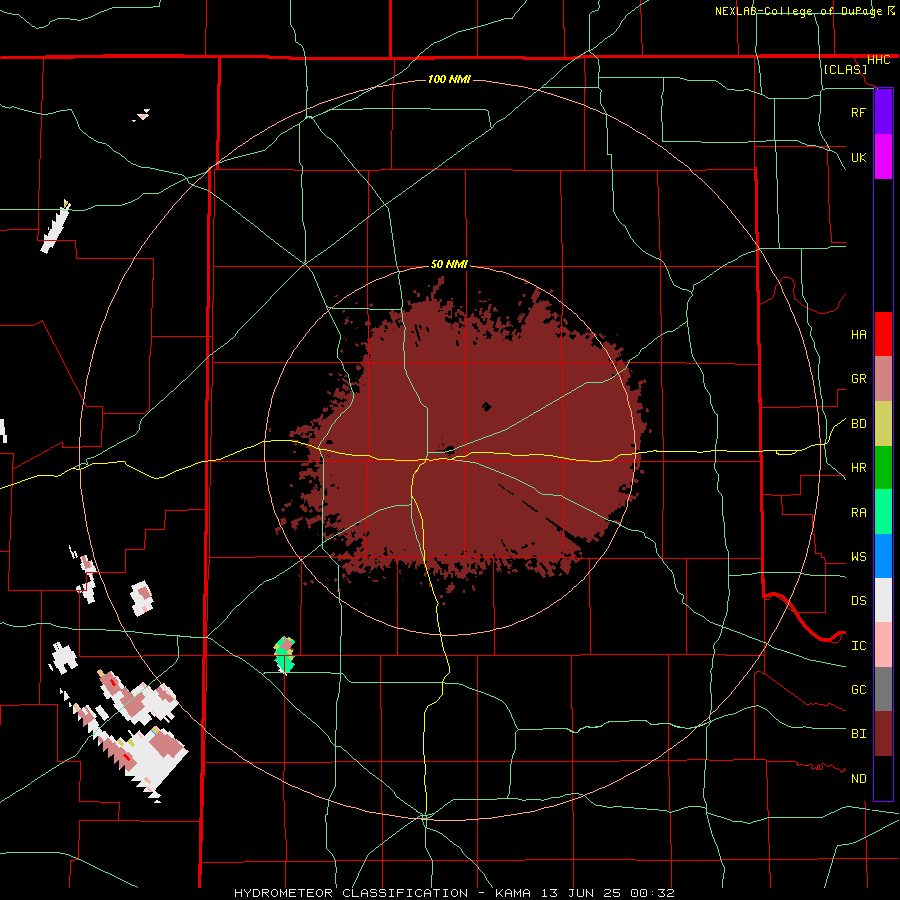Viewport: 900px width, 900px height.
Task: Click the 50 NMI range ring label
Action: click(449, 264)
